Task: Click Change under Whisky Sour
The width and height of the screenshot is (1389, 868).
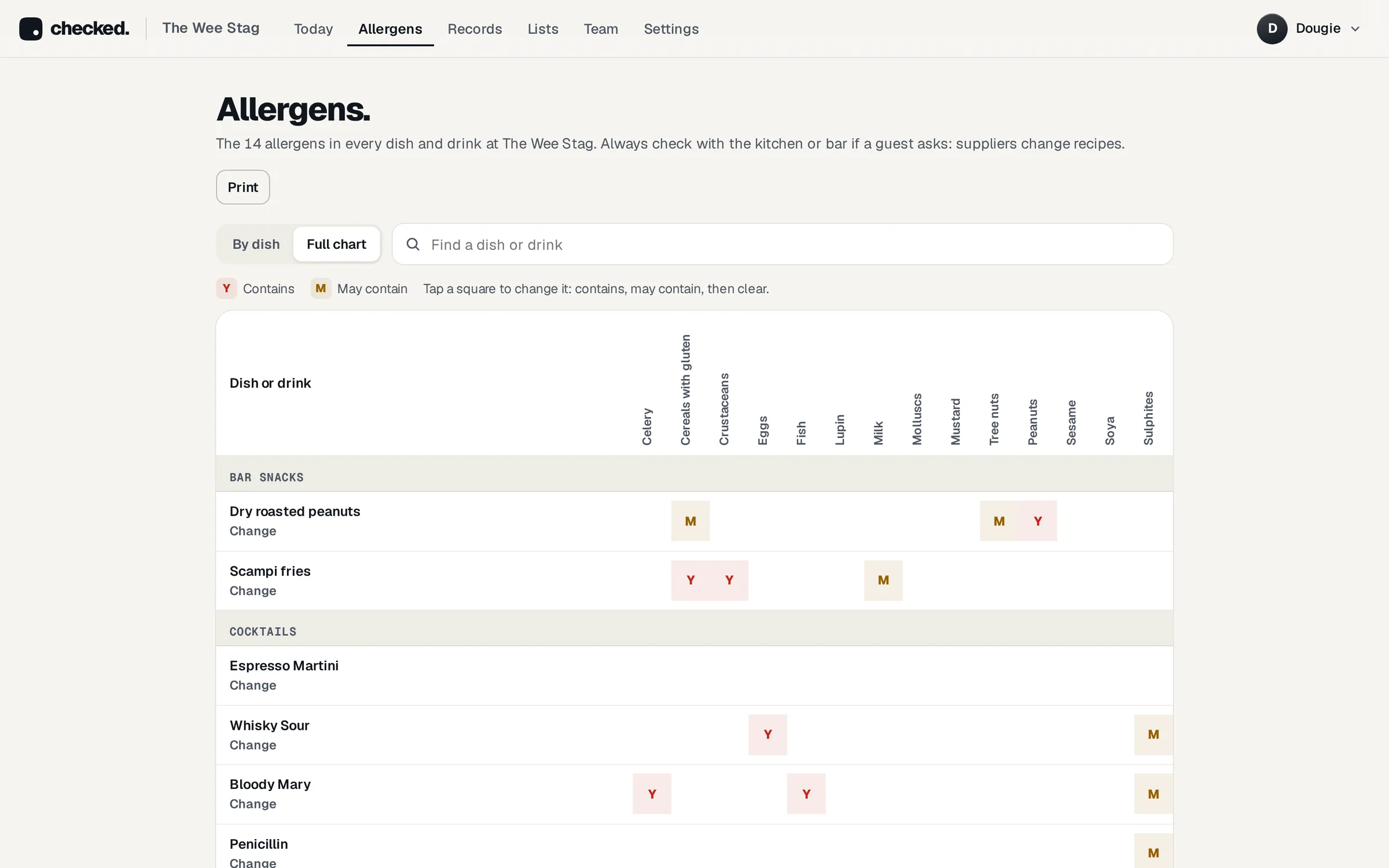Action: pos(253,745)
